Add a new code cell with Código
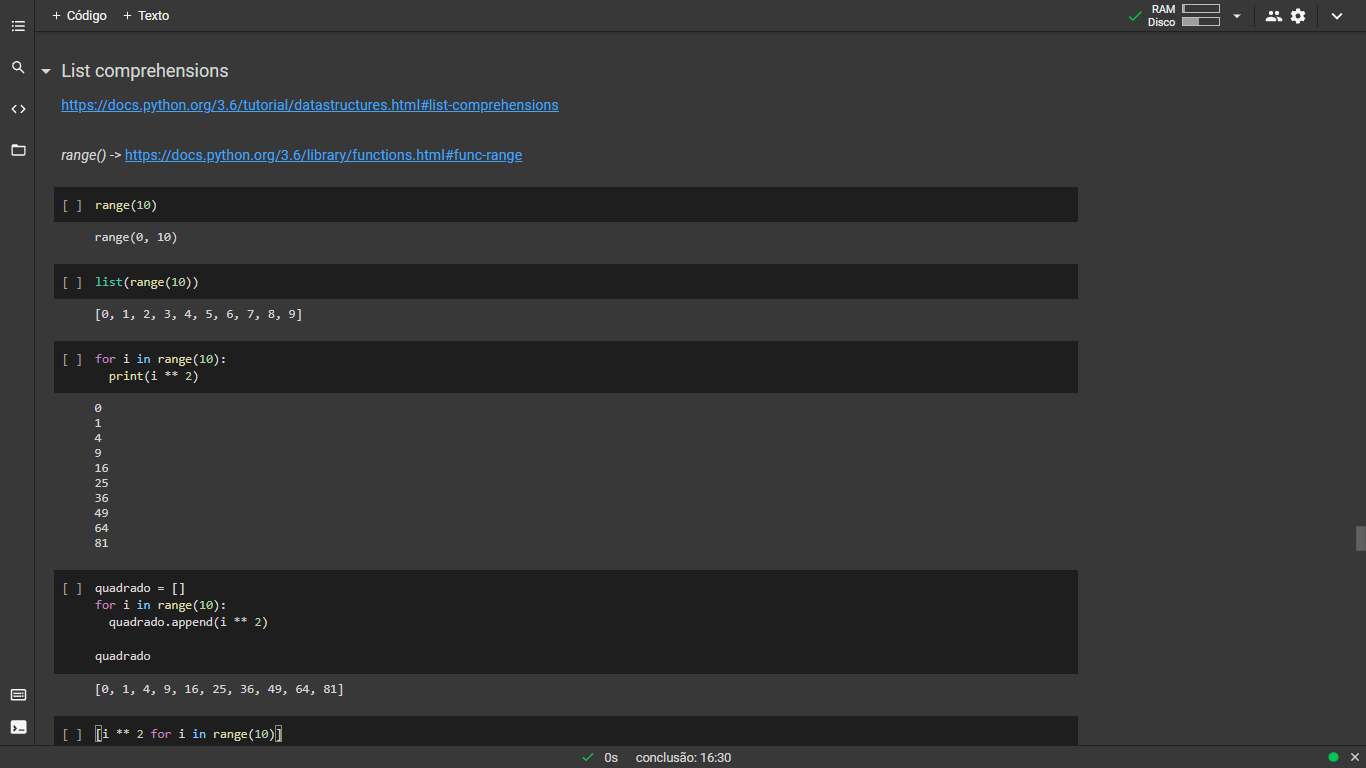The height and width of the screenshot is (768, 1366). [x=79, y=15]
